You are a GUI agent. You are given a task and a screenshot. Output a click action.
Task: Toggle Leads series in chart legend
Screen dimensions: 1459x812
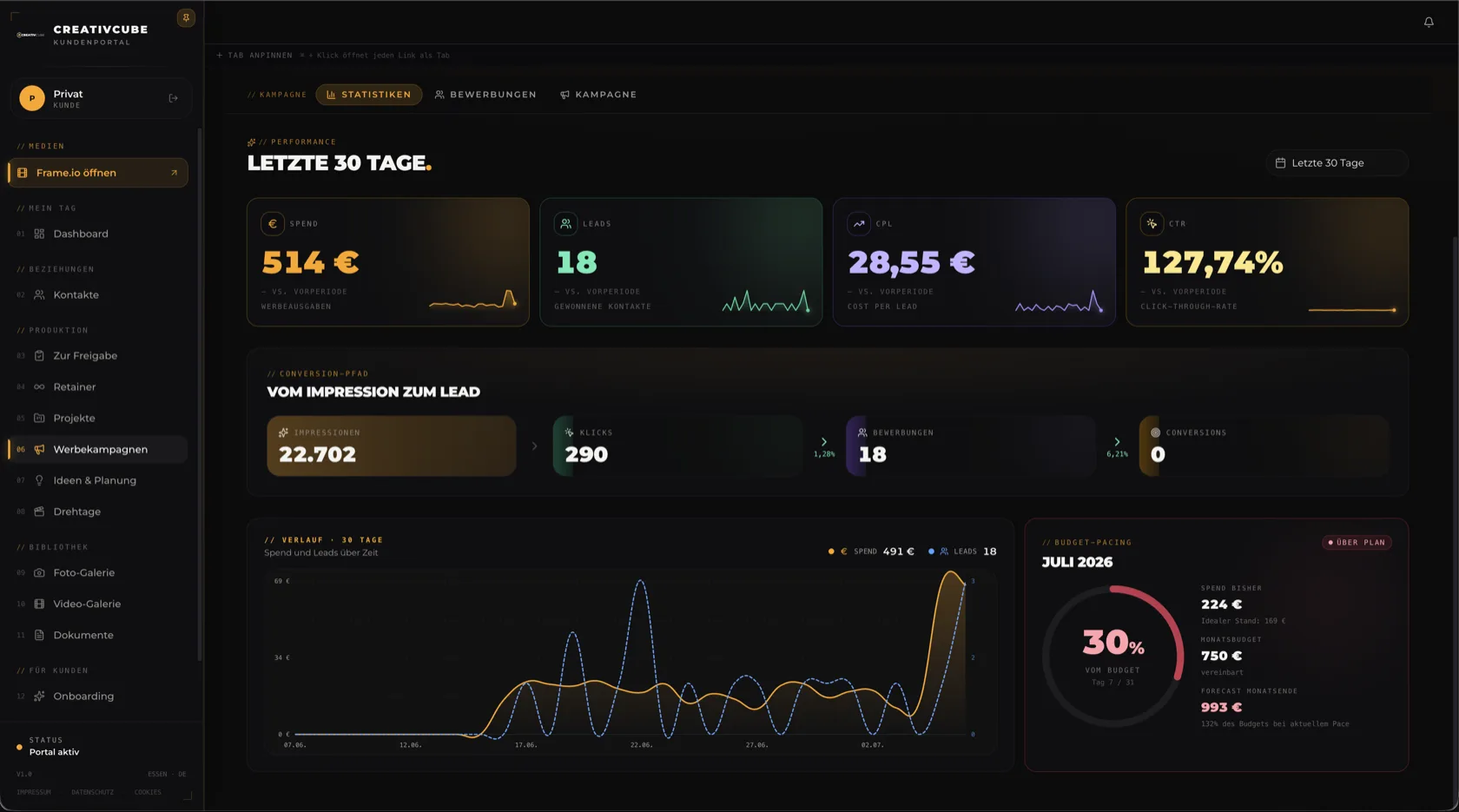pos(962,551)
